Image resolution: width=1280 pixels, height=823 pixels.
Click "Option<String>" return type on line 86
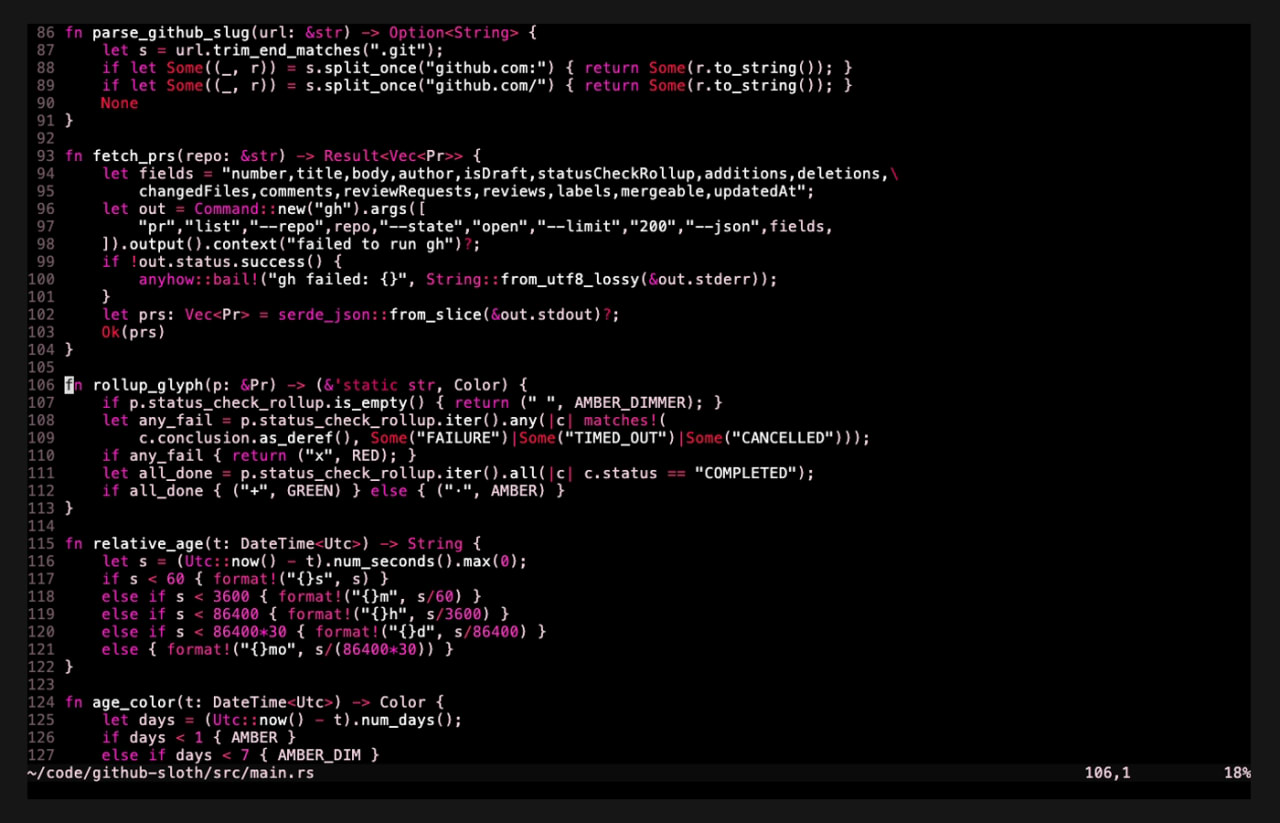(453, 33)
